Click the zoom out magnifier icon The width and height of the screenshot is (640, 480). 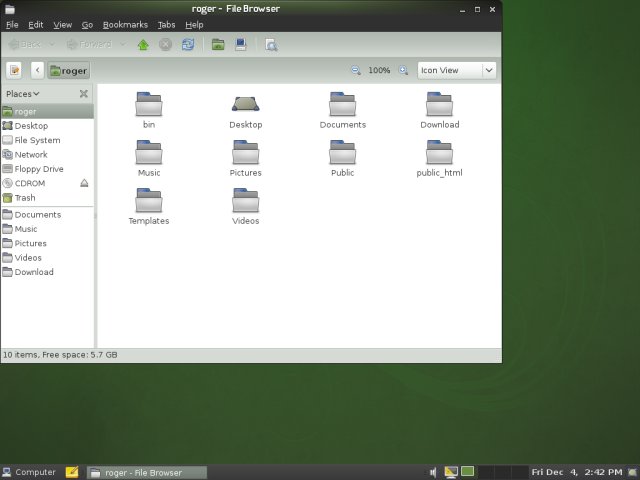357,71
